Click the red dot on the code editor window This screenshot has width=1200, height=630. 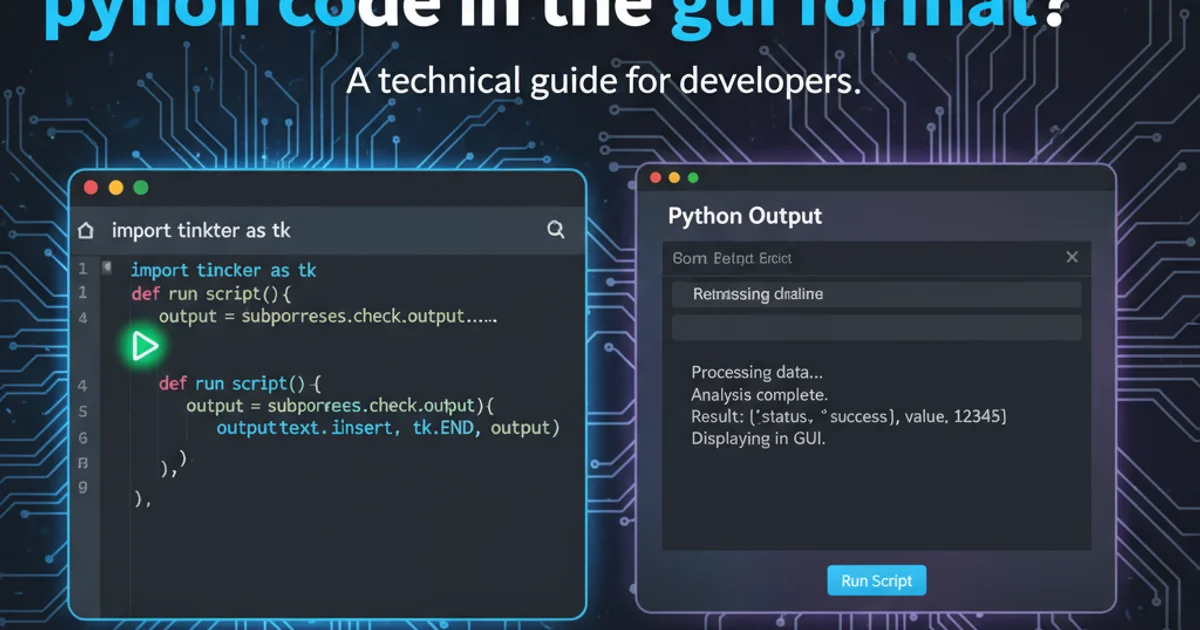(x=91, y=187)
